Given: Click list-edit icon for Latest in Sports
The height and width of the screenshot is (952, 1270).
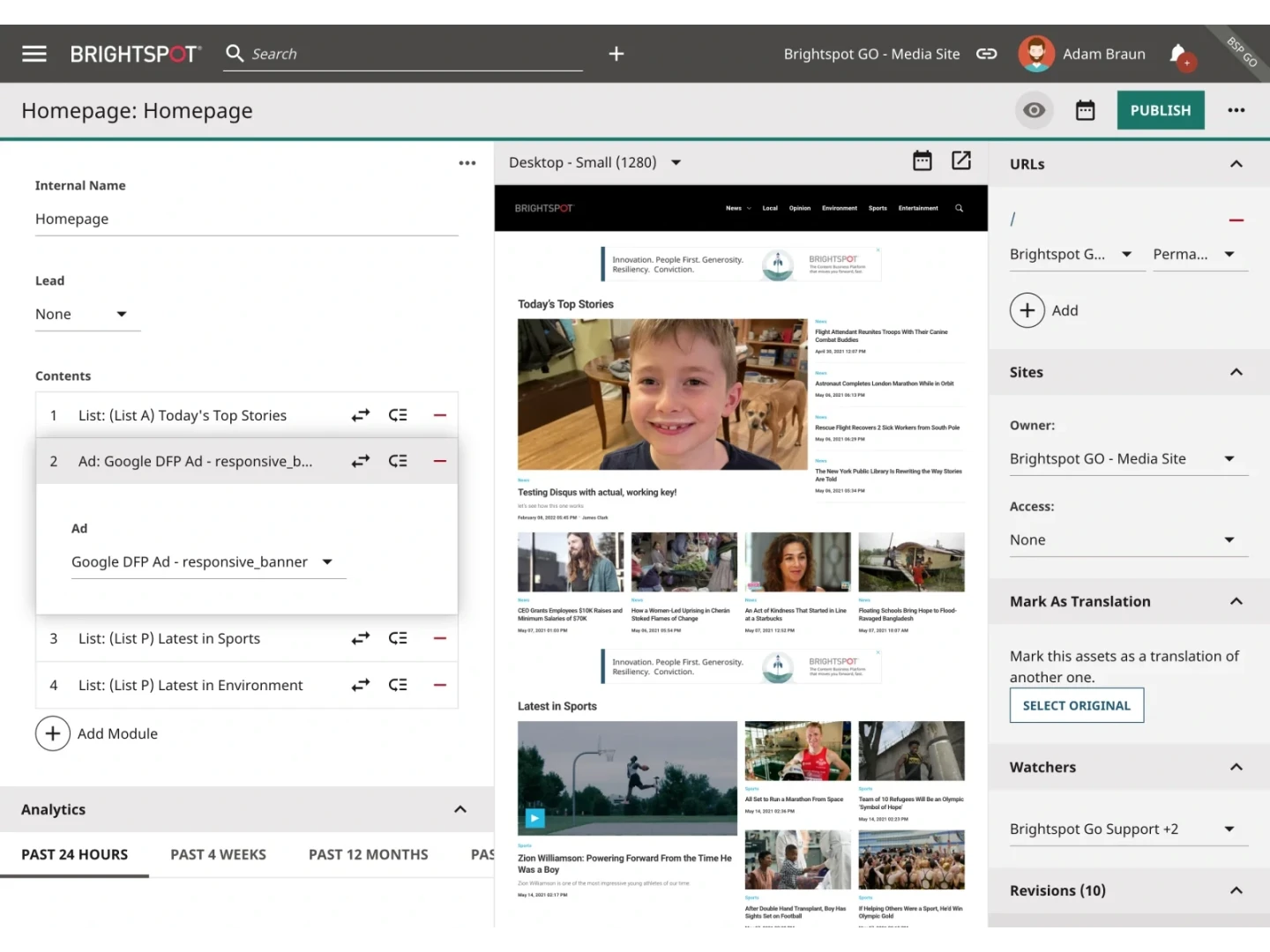Looking at the screenshot, I should pyautogui.click(x=398, y=638).
